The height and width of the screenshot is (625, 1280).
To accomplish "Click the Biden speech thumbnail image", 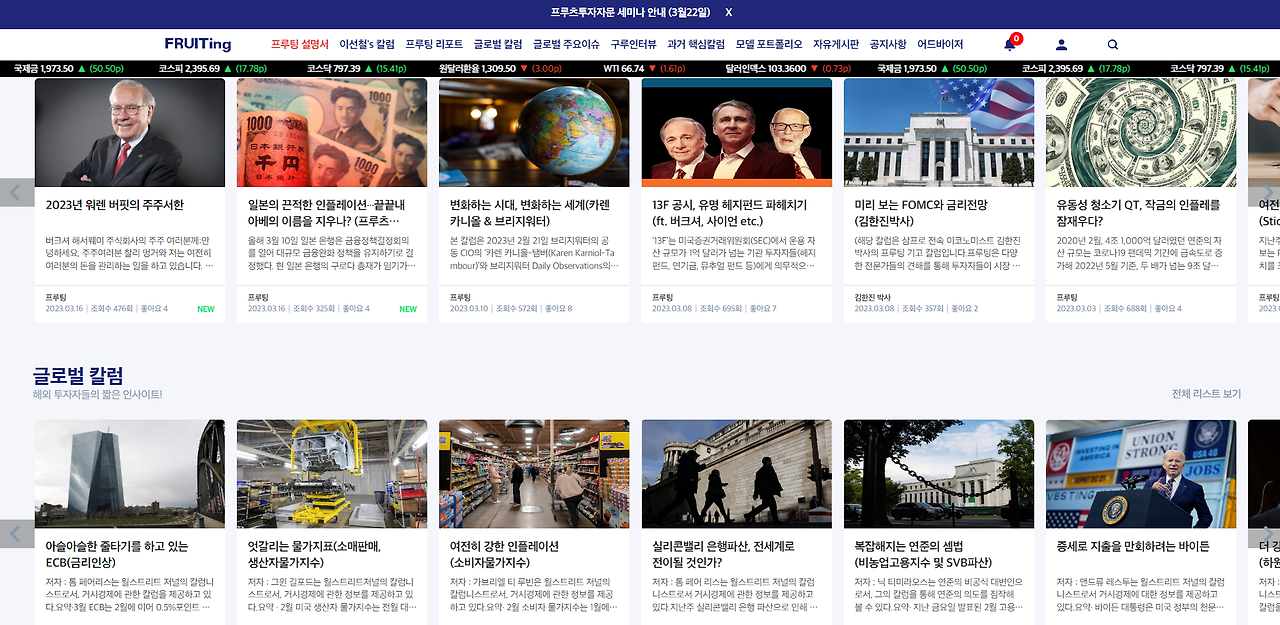I will click(x=1141, y=473).
